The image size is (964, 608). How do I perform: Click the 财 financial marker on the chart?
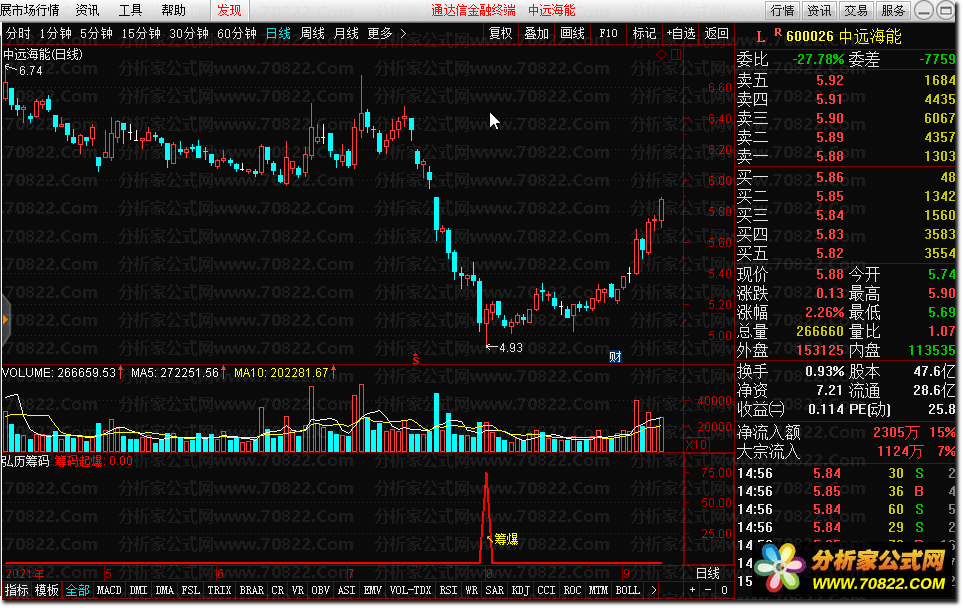point(615,357)
